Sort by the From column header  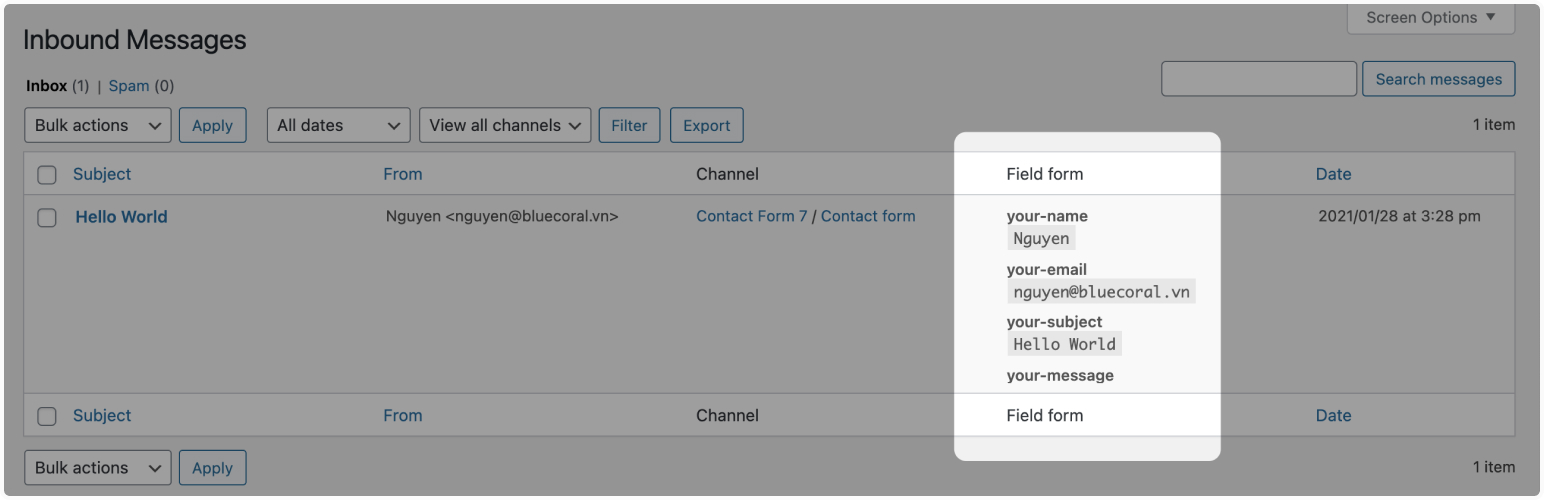pos(402,174)
